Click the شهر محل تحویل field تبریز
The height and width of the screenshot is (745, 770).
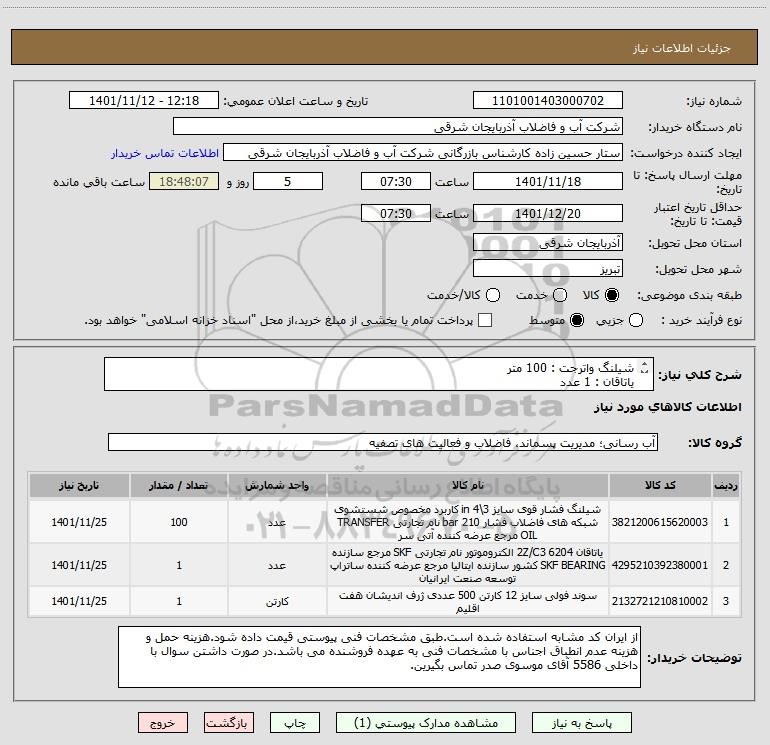coord(548,269)
